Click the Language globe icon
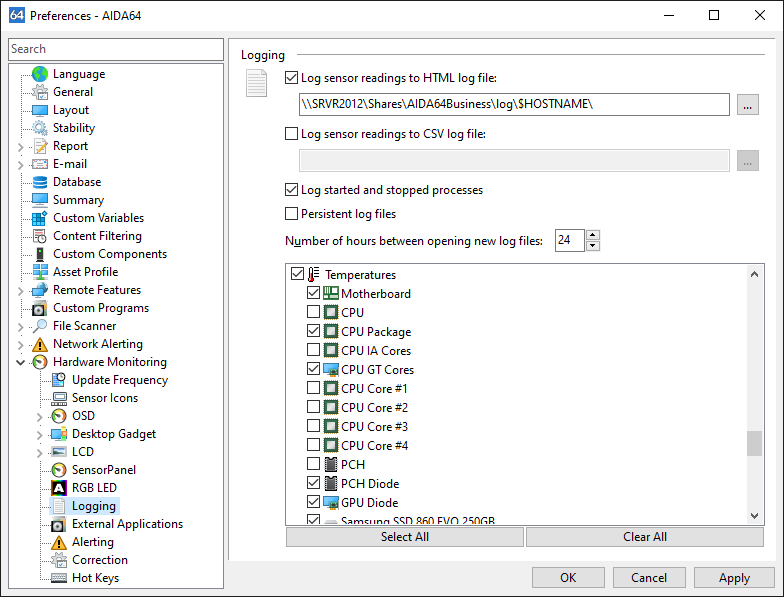Image resolution: width=784 pixels, height=597 pixels. [x=40, y=74]
